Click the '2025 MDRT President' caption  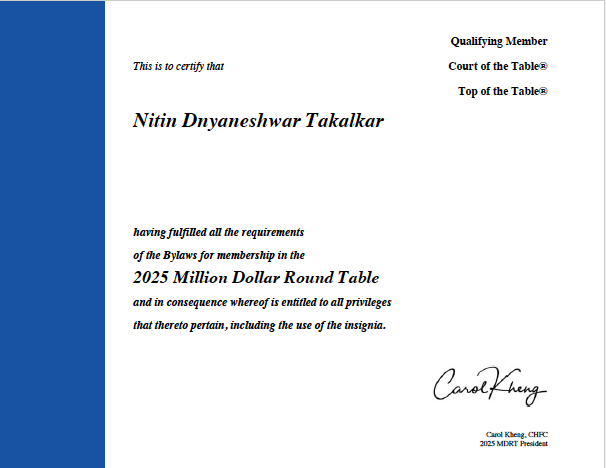(x=517, y=443)
